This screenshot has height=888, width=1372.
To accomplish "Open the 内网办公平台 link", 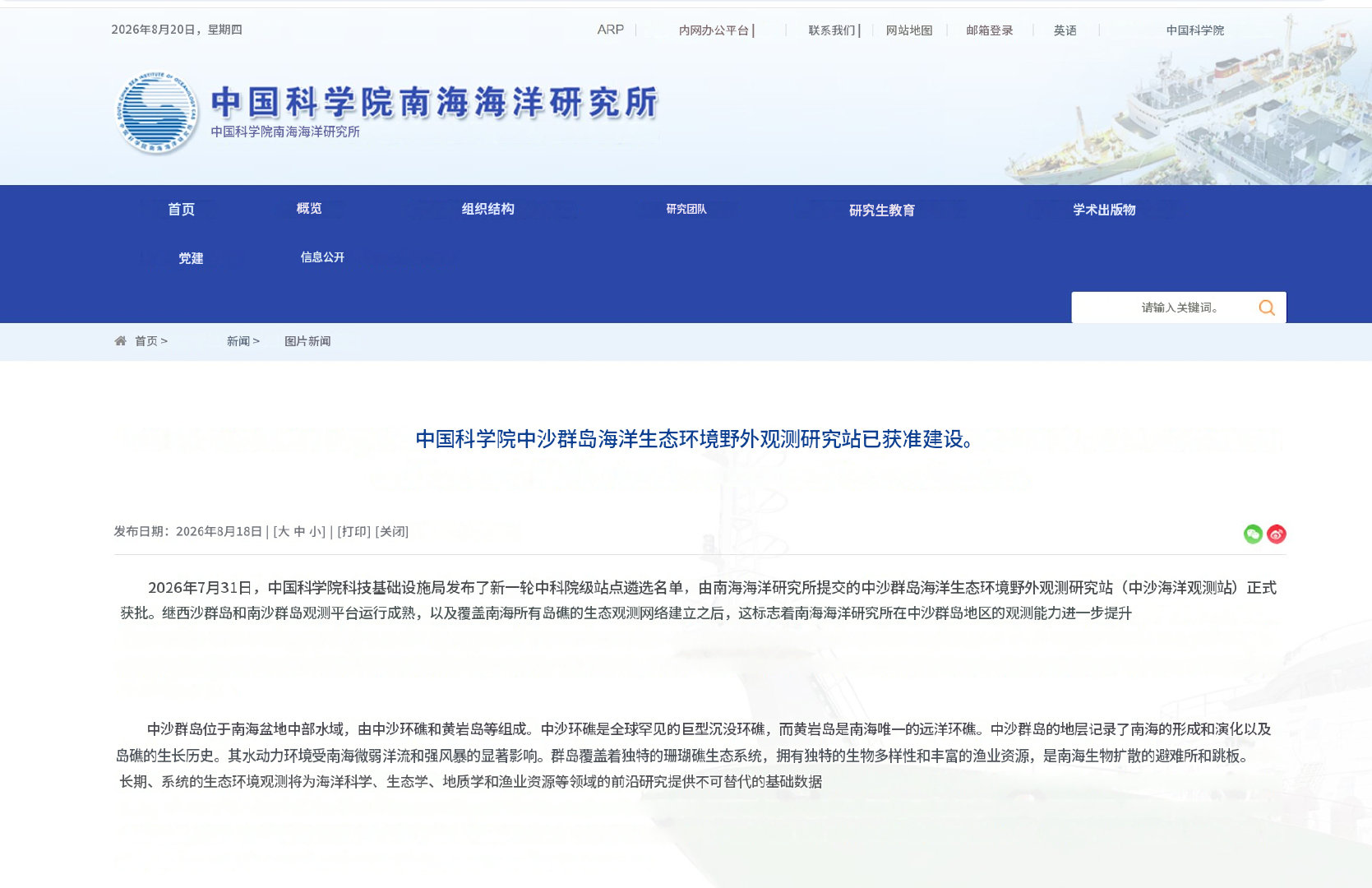I will tap(714, 30).
